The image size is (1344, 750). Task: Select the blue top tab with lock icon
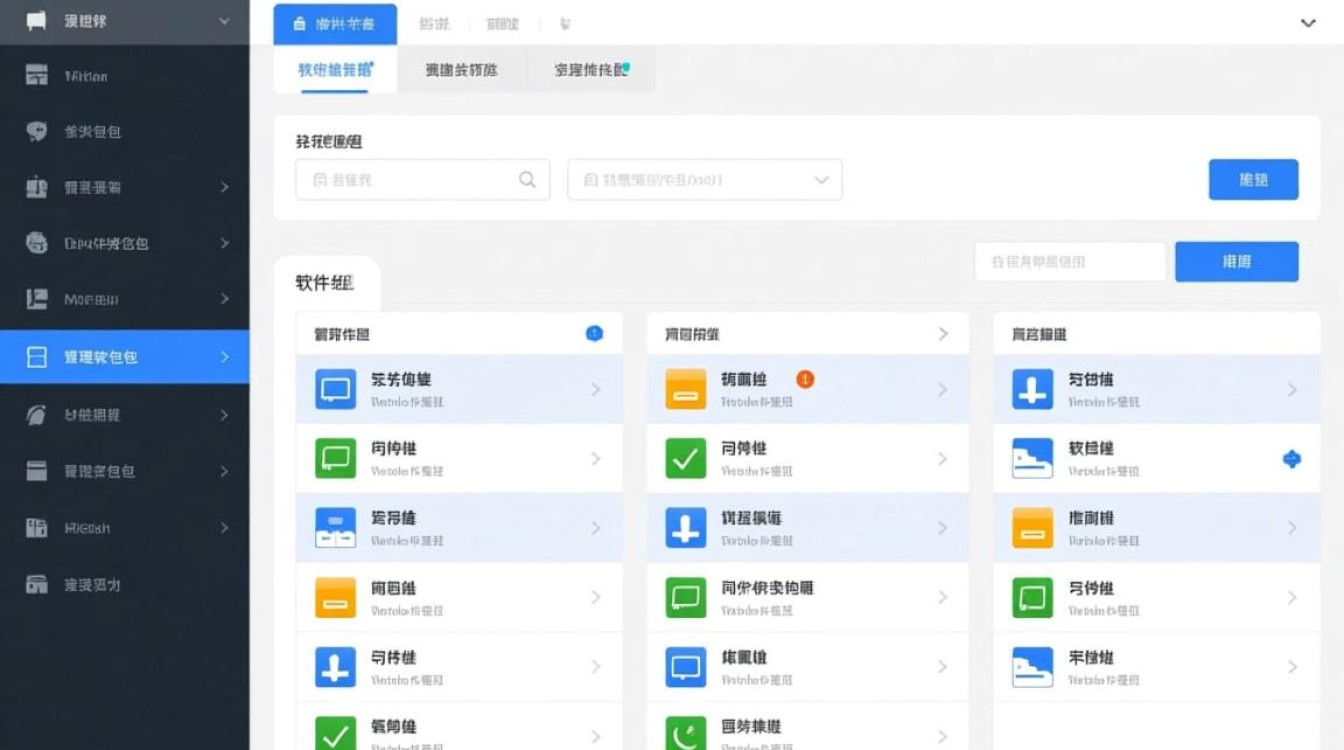(x=335, y=24)
